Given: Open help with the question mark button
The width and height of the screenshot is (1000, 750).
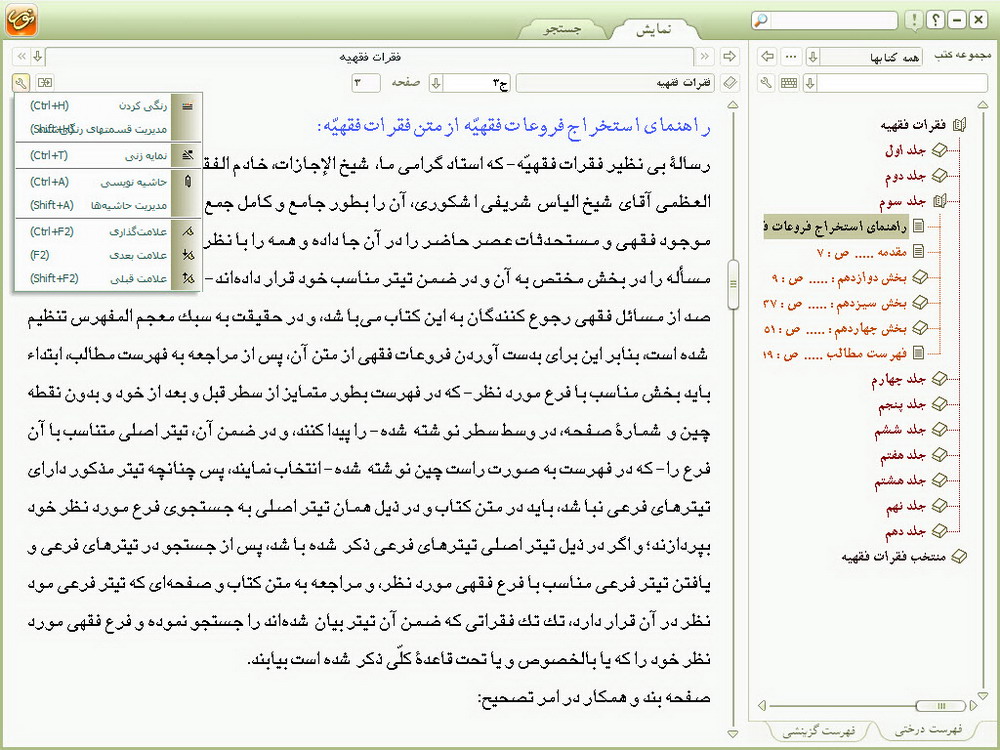Looking at the screenshot, I should pos(935,20).
